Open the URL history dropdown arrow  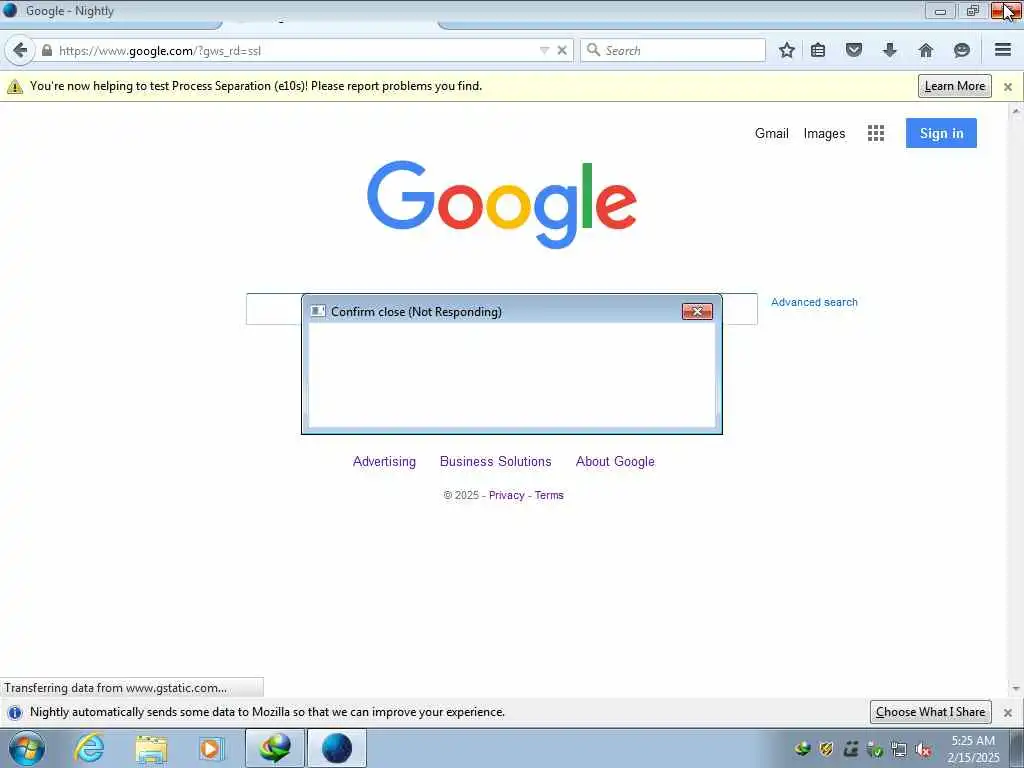pyautogui.click(x=544, y=50)
